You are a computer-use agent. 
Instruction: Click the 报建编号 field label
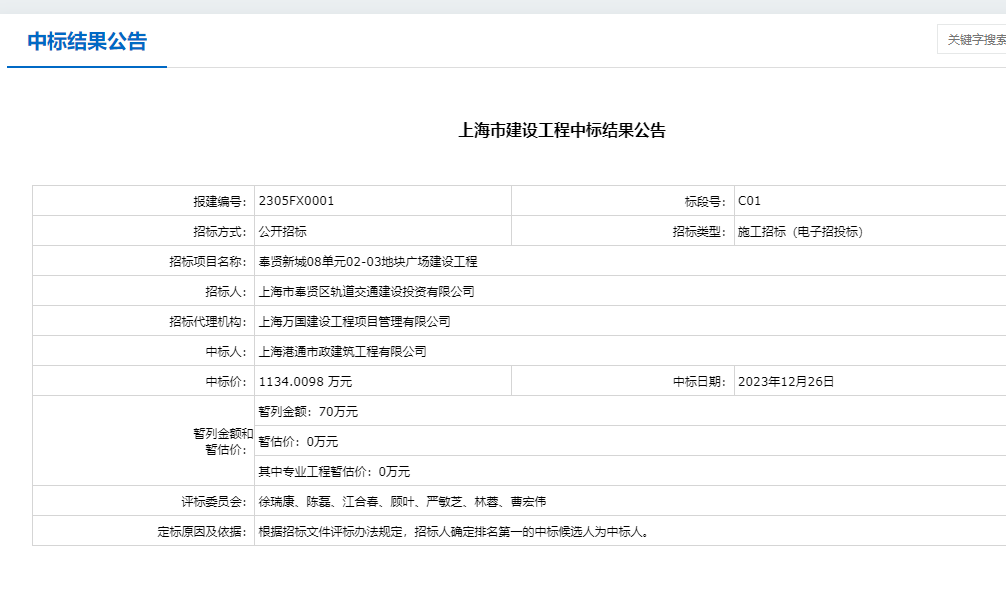(x=219, y=201)
